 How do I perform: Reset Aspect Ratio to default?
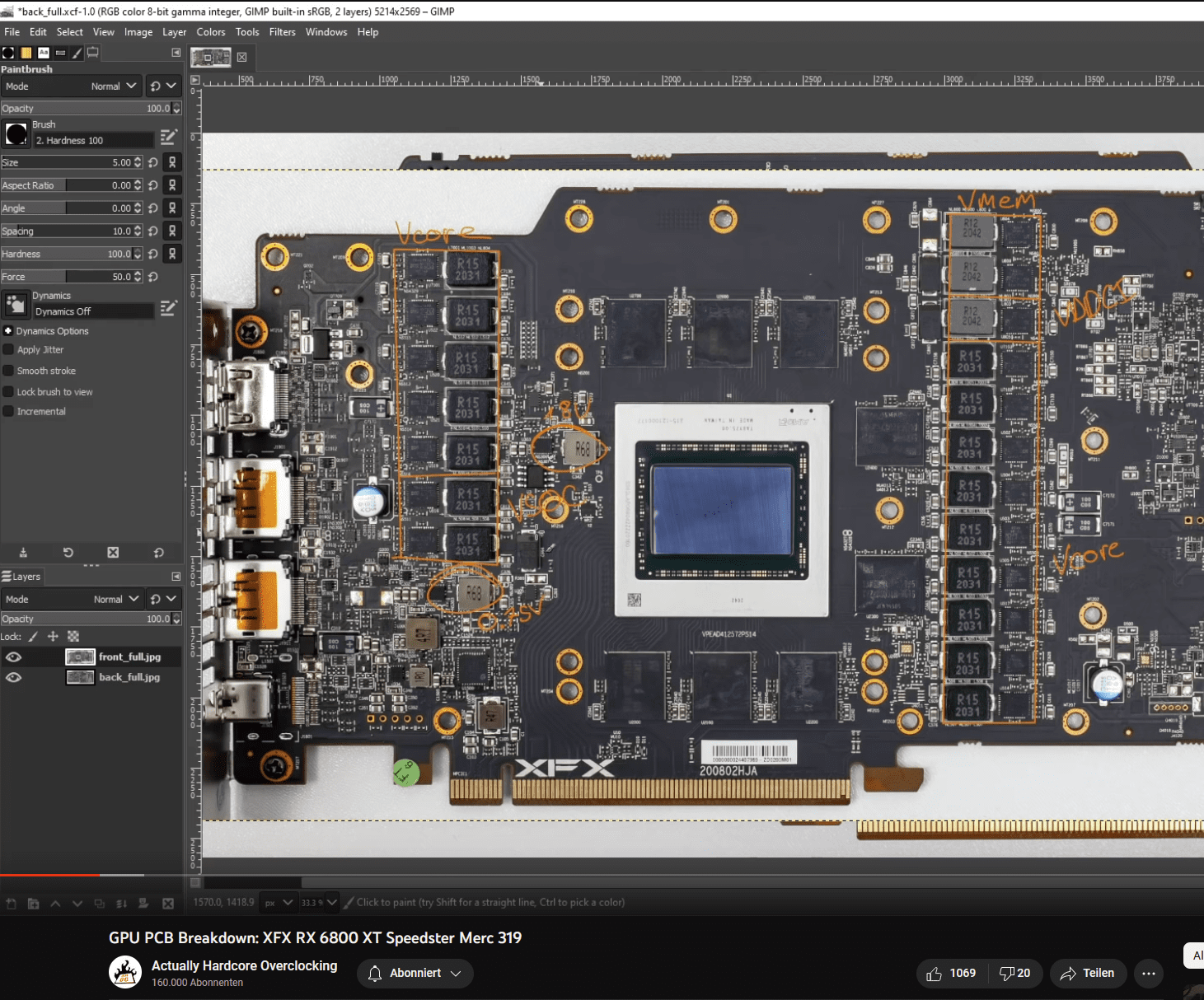pos(153,185)
